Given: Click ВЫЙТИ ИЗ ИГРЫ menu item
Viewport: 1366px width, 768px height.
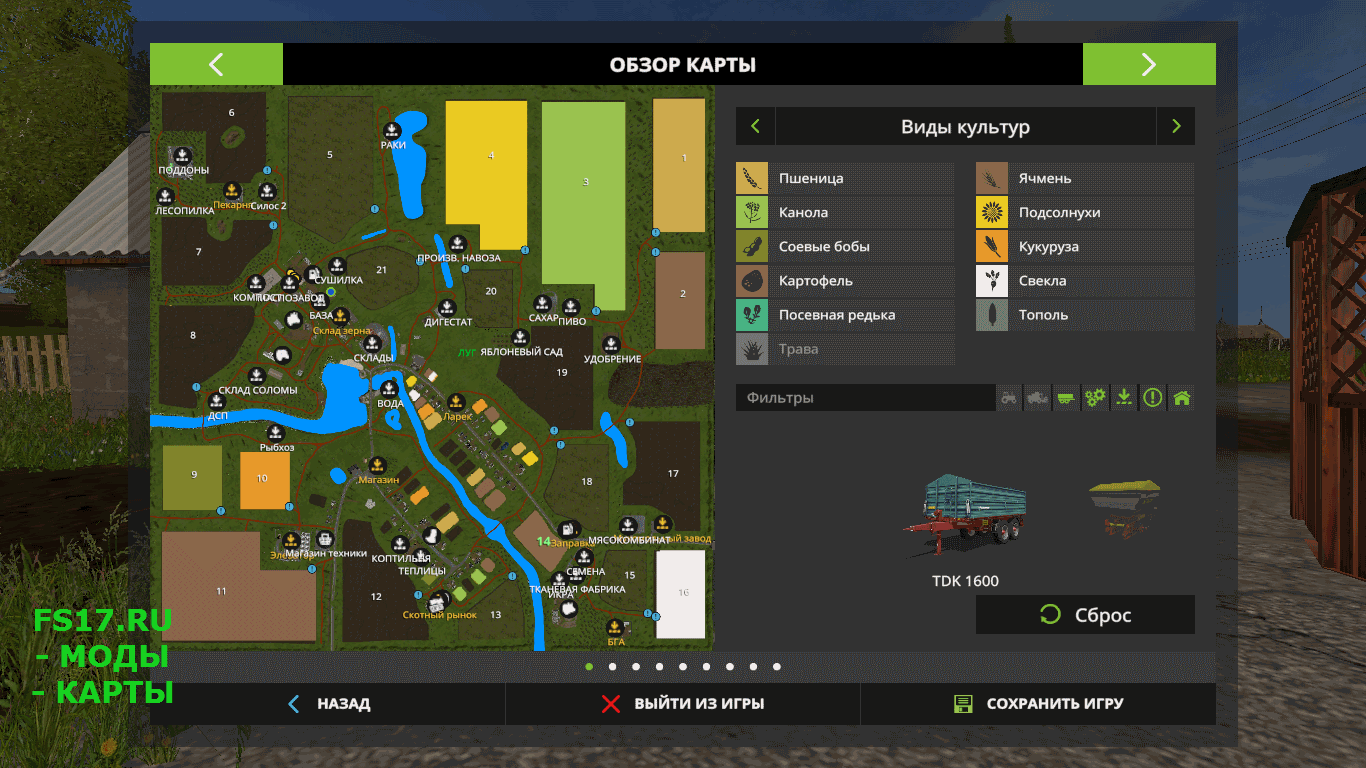Looking at the screenshot, I should [x=683, y=704].
